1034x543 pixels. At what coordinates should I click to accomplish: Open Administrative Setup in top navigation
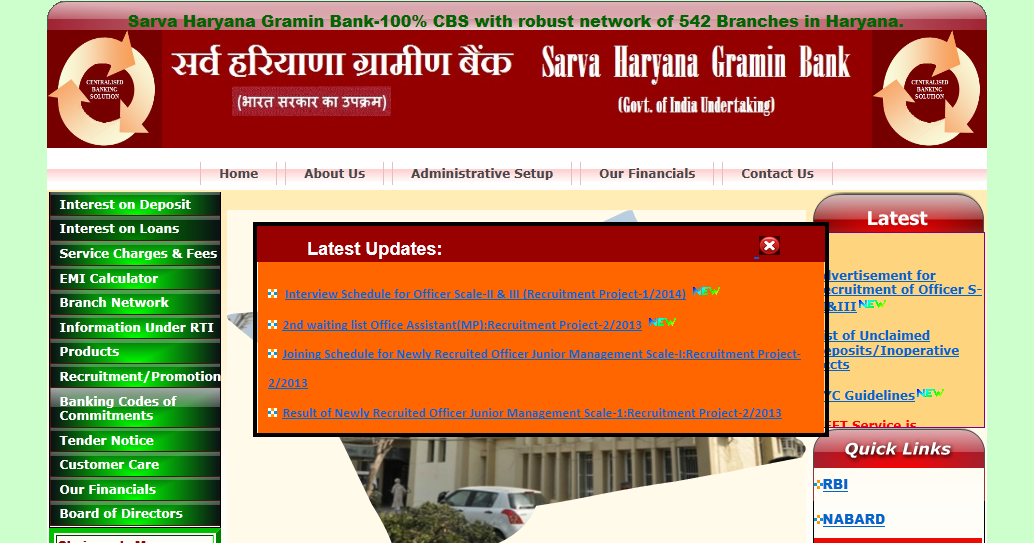(x=482, y=174)
